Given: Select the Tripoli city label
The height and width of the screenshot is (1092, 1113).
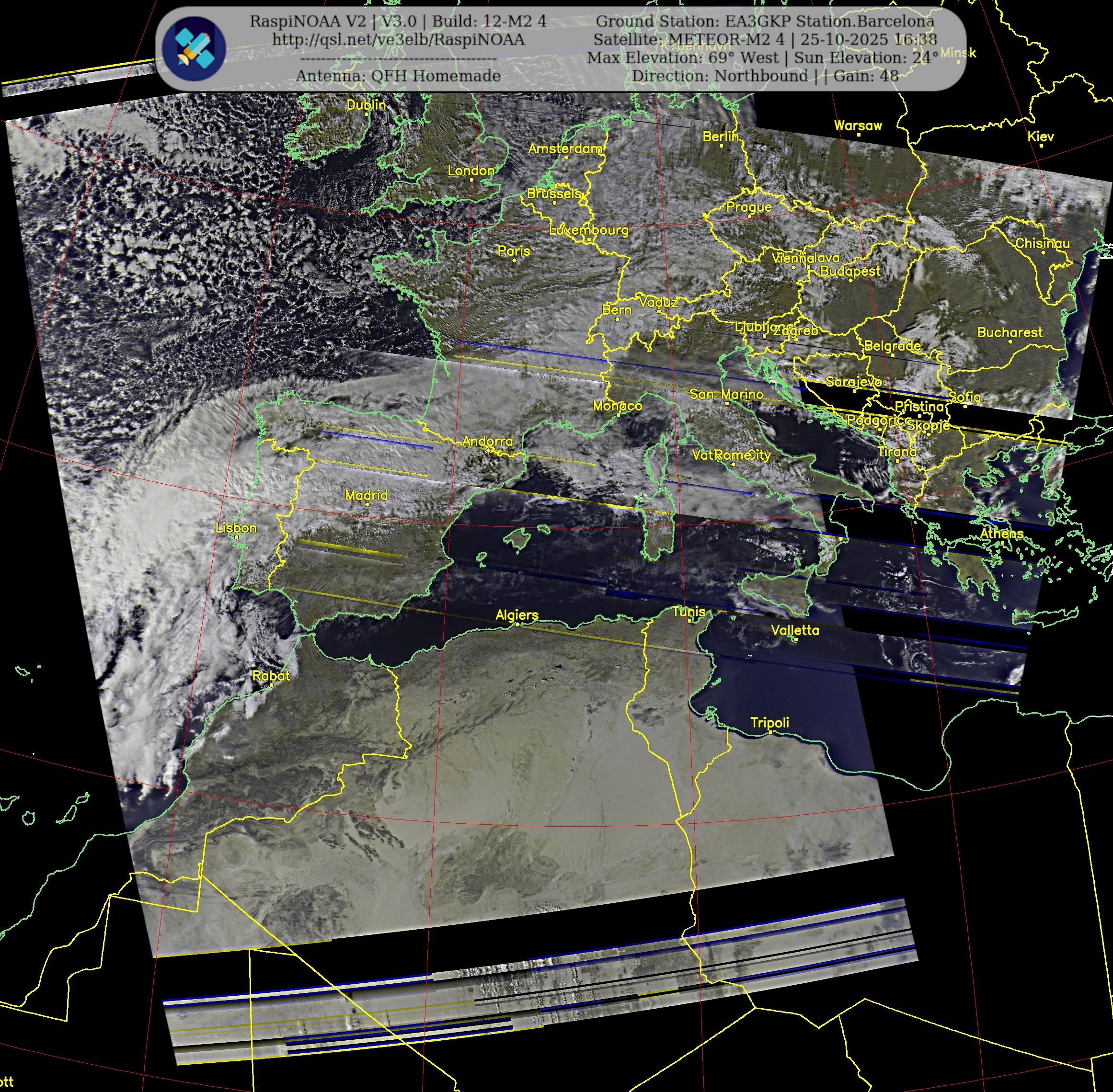Looking at the screenshot, I should pyautogui.click(x=769, y=723).
